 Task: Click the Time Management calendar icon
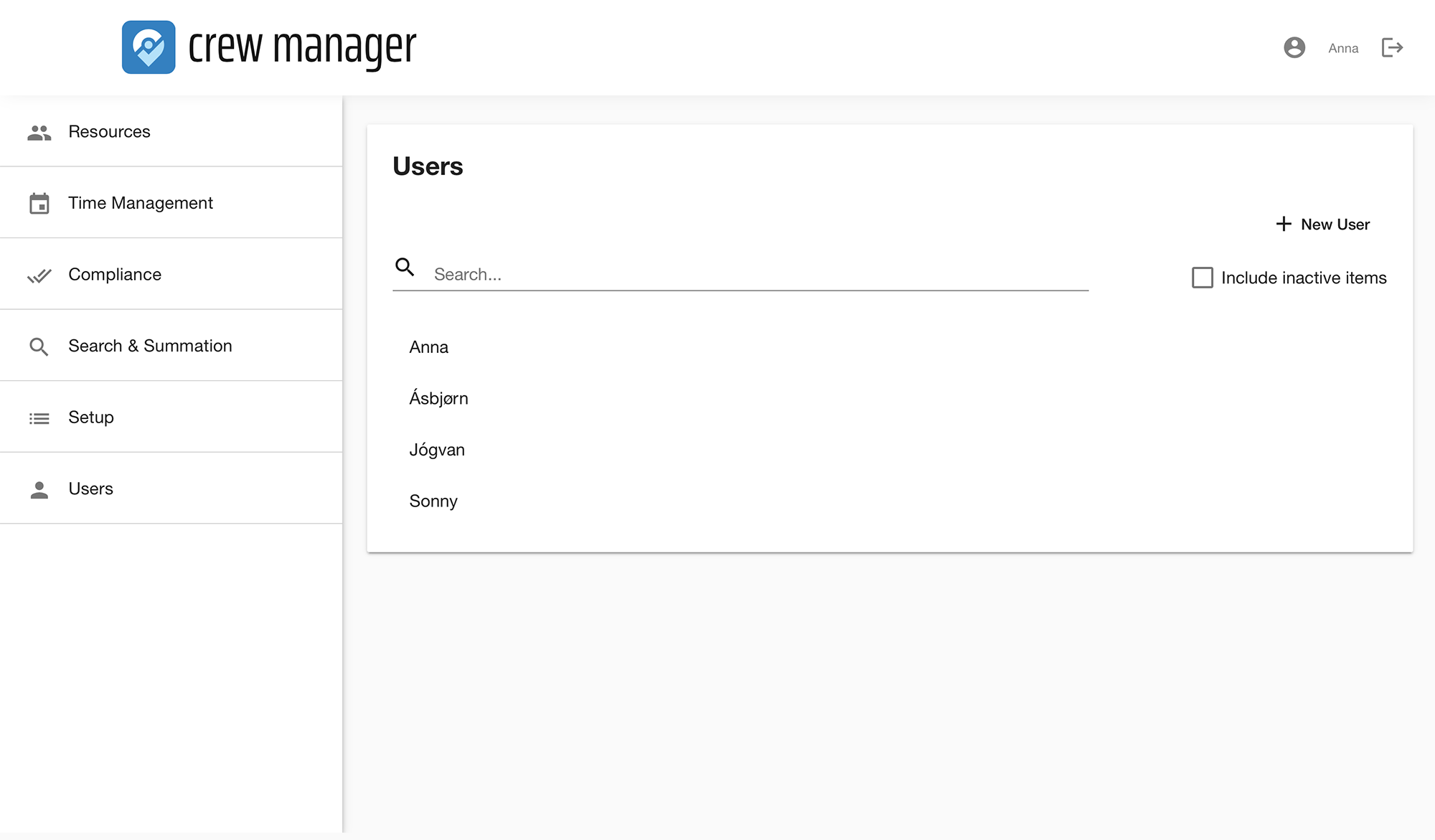pos(39,204)
